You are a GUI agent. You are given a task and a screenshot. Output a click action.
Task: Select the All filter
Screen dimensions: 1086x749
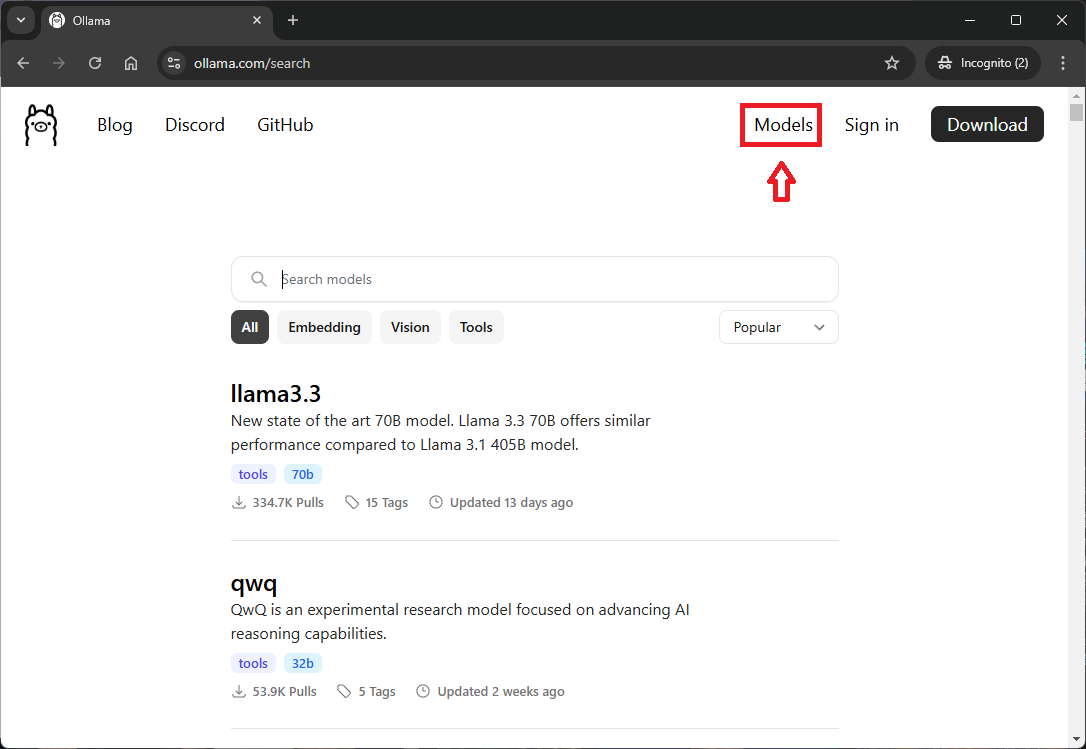[249, 327]
